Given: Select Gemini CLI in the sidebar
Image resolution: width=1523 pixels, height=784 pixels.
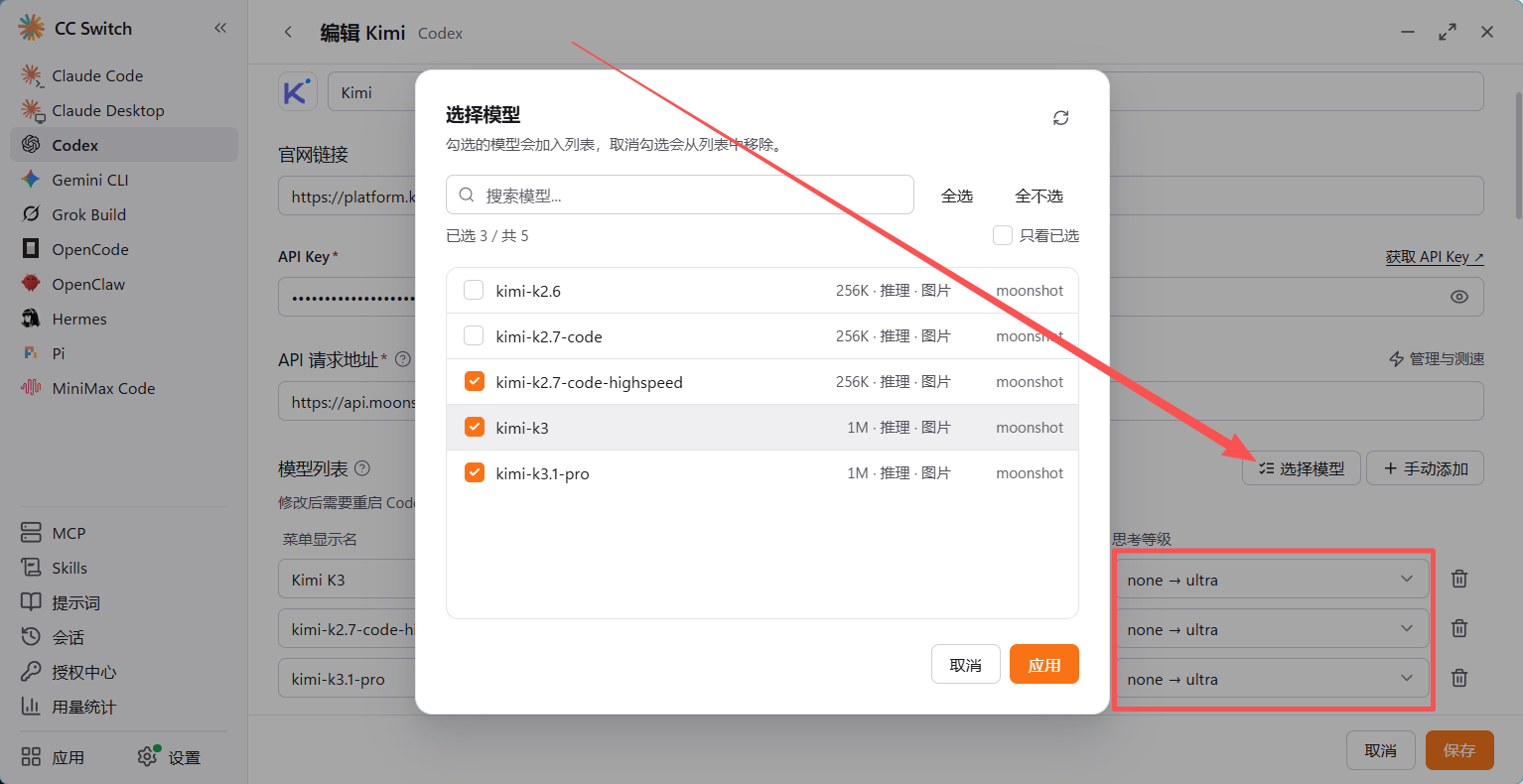Looking at the screenshot, I should [124, 180].
